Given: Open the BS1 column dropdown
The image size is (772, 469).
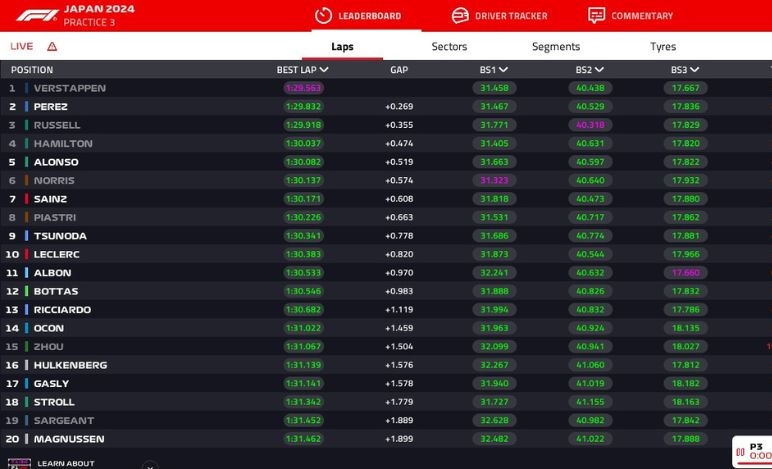Looking at the screenshot, I should click(x=503, y=70).
